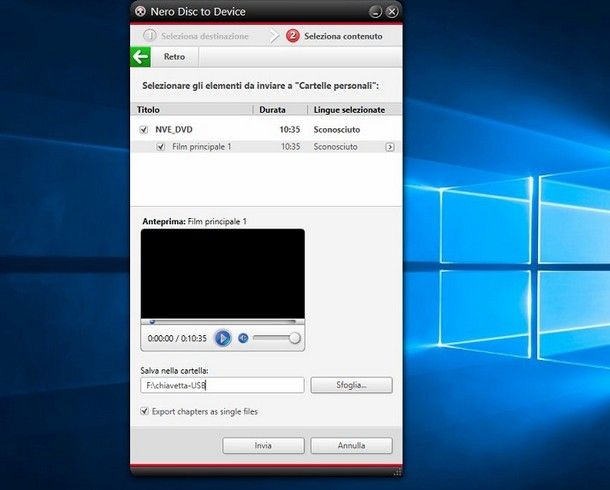
Task: Go to step 1 Seleziona destinazione
Action: [196, 36]
